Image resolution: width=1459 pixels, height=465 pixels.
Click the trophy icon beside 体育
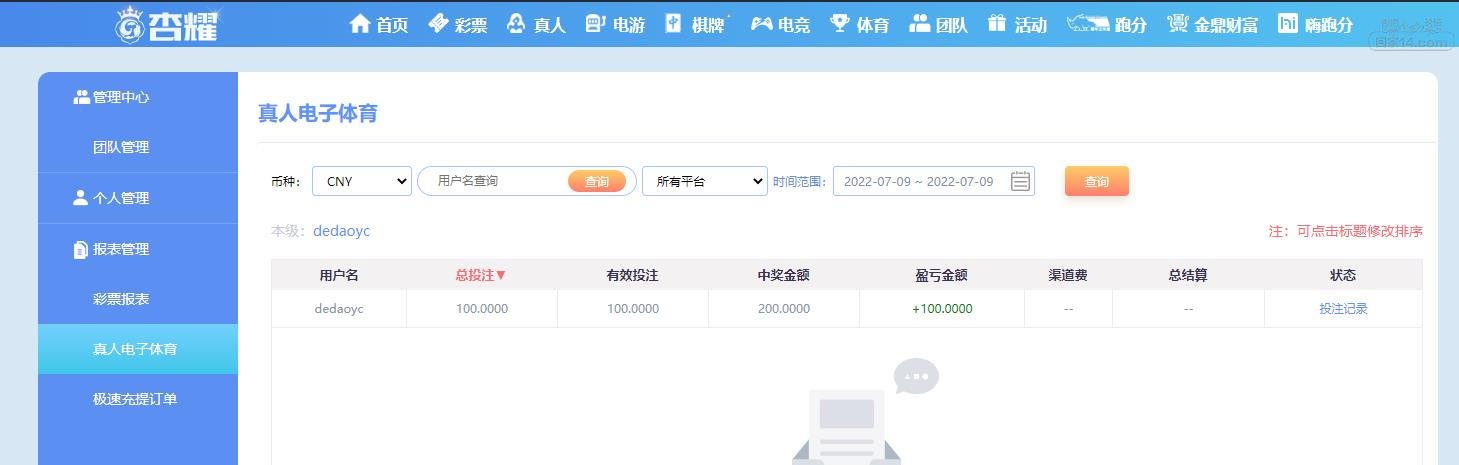pos(840,23)
